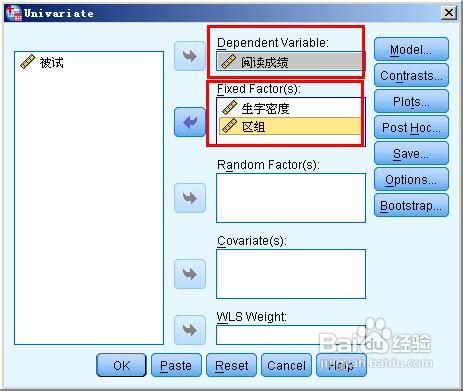Click inside Covariate(s) list box
The height and width of the screenshot is (391, 463).
[291, 274]
